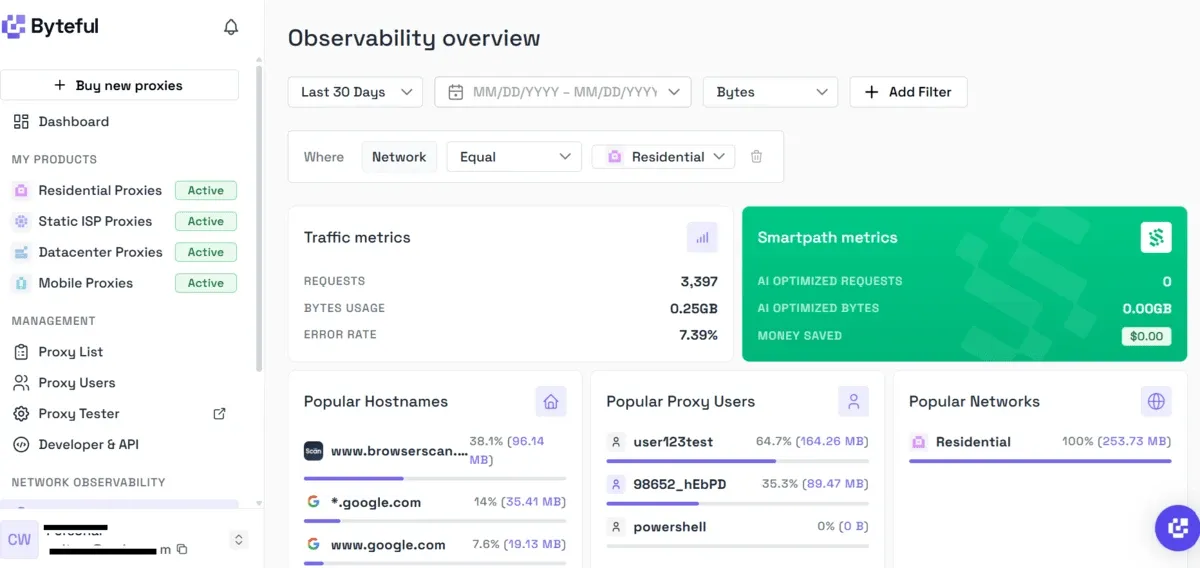Click Popular Hostnames home icon
Image resolution: width=1200 pixels, height=568 pixels.
coord(551,402)
